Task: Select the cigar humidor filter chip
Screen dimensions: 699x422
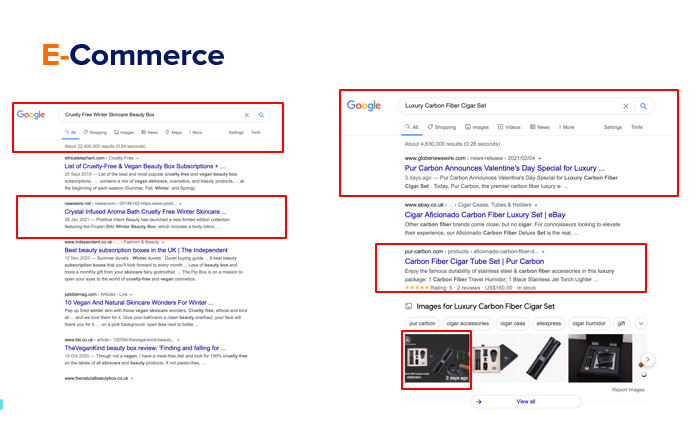Action: [589, 324]
